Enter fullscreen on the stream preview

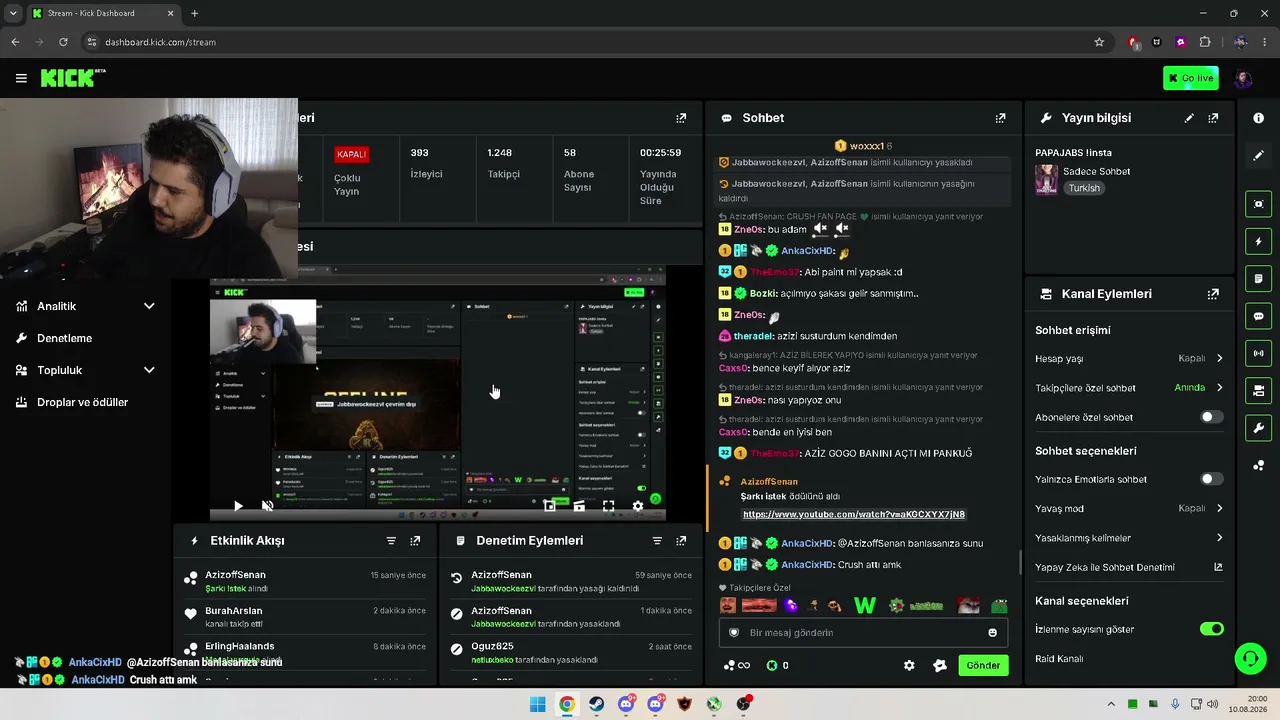(x=608, y=506)
